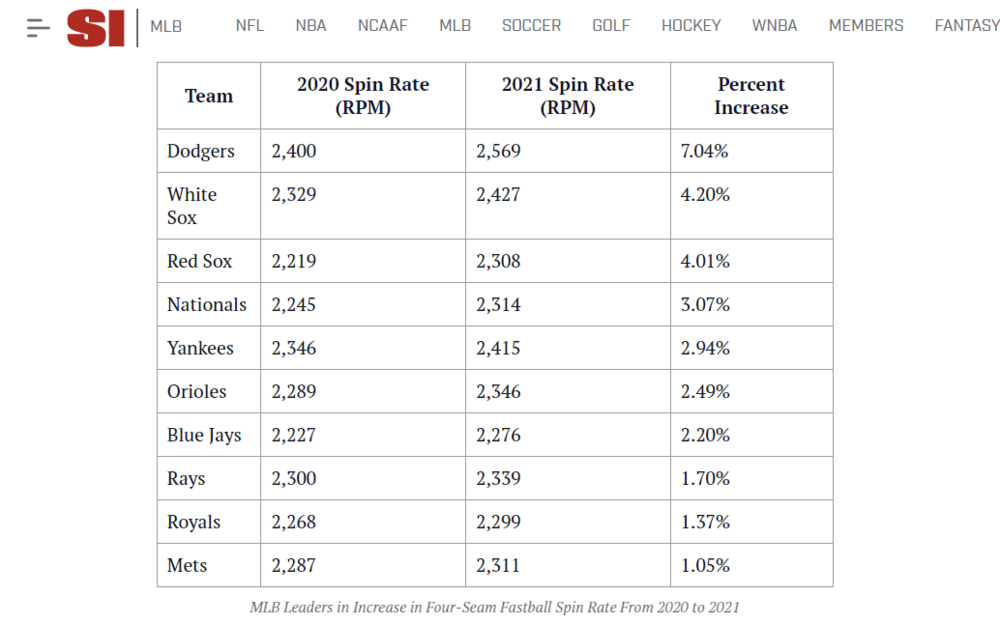This screenshot has width=1000, height=624.
Task: Select WNBA in the navigation bar
Action: tap(775, 26)
